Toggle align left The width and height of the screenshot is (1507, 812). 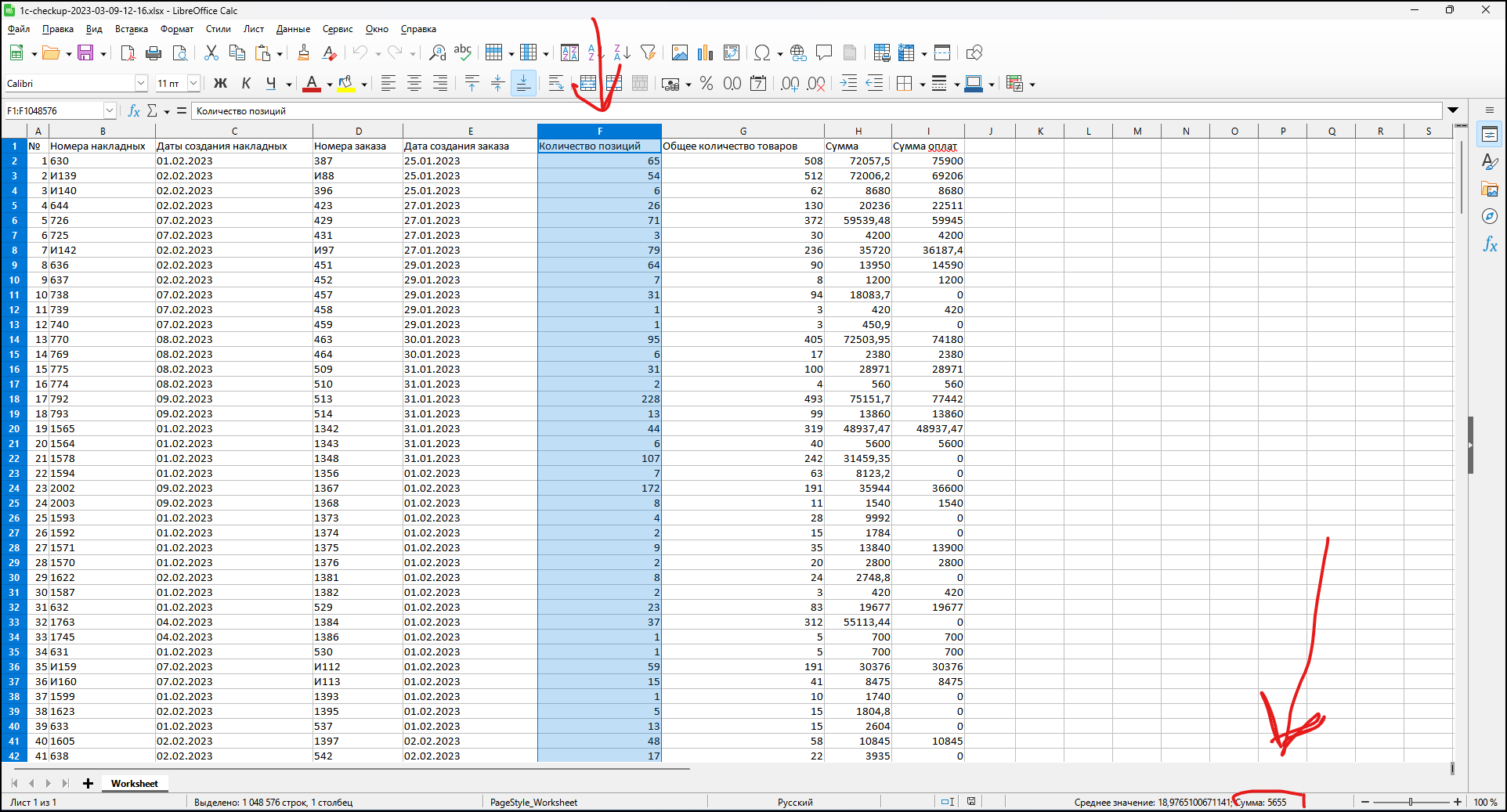(388, 84)
